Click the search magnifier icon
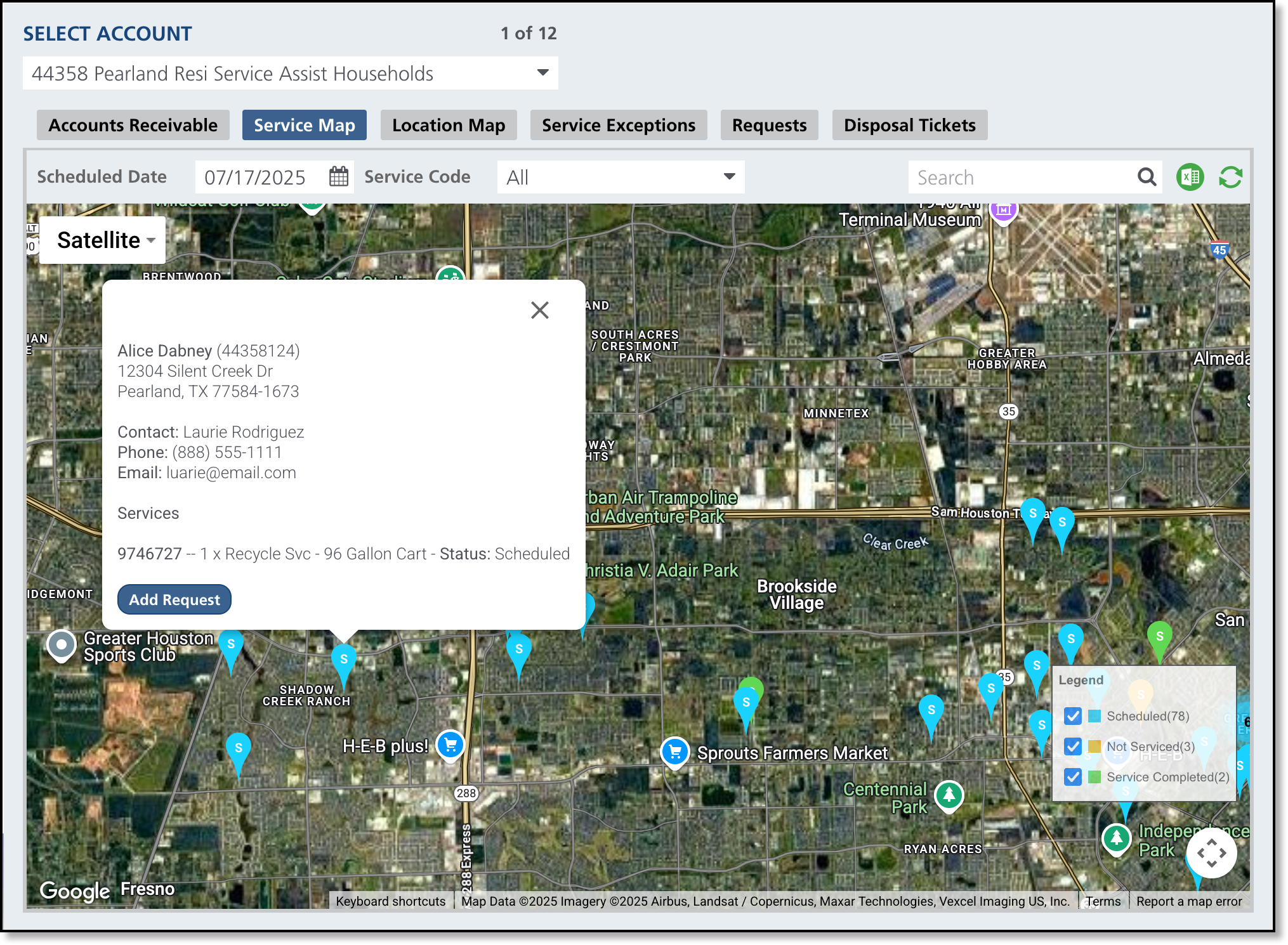The height and width of the screenshot is (945, 1288). [x=1147, y=177]
